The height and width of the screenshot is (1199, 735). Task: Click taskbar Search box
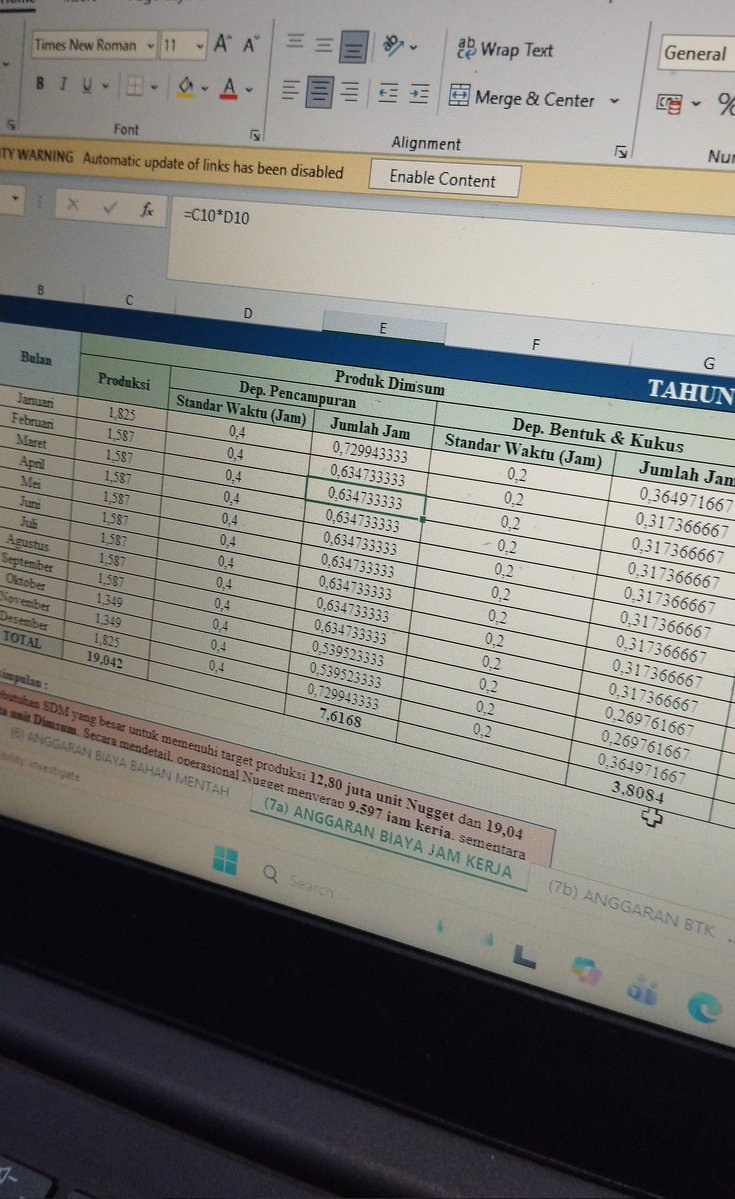click(300, 880)
